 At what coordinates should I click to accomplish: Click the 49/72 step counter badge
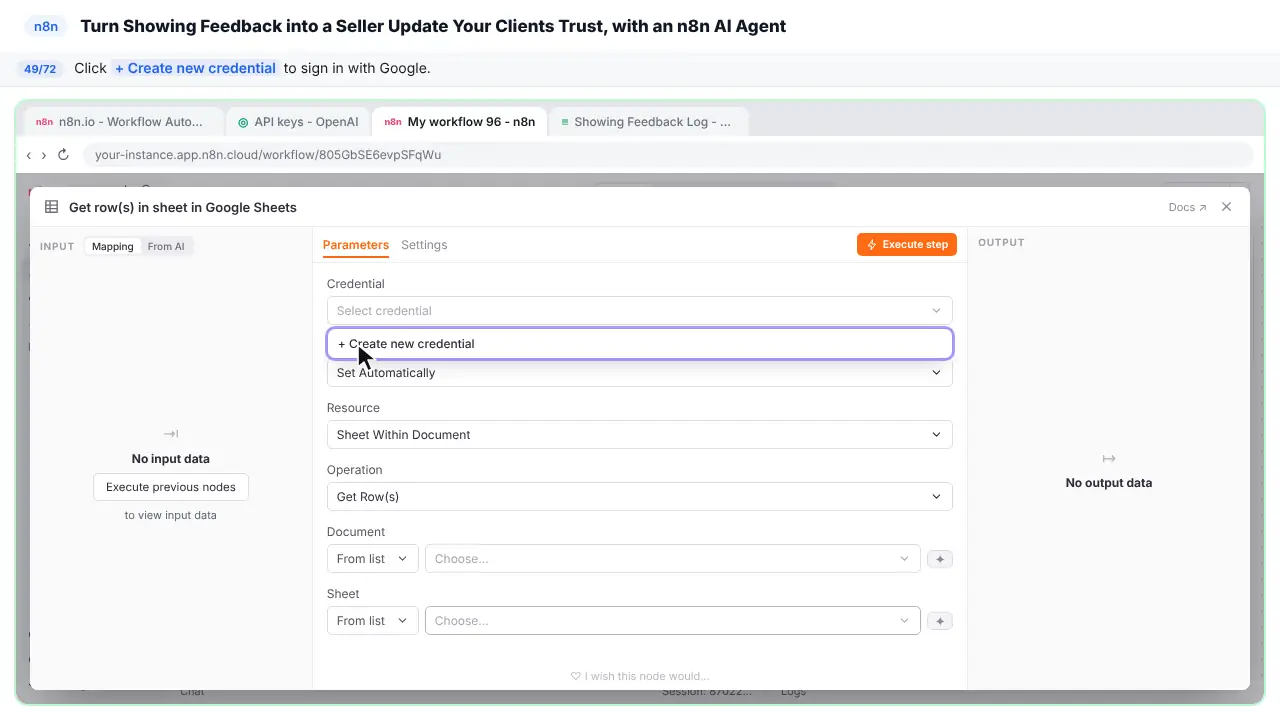[40, 69]
